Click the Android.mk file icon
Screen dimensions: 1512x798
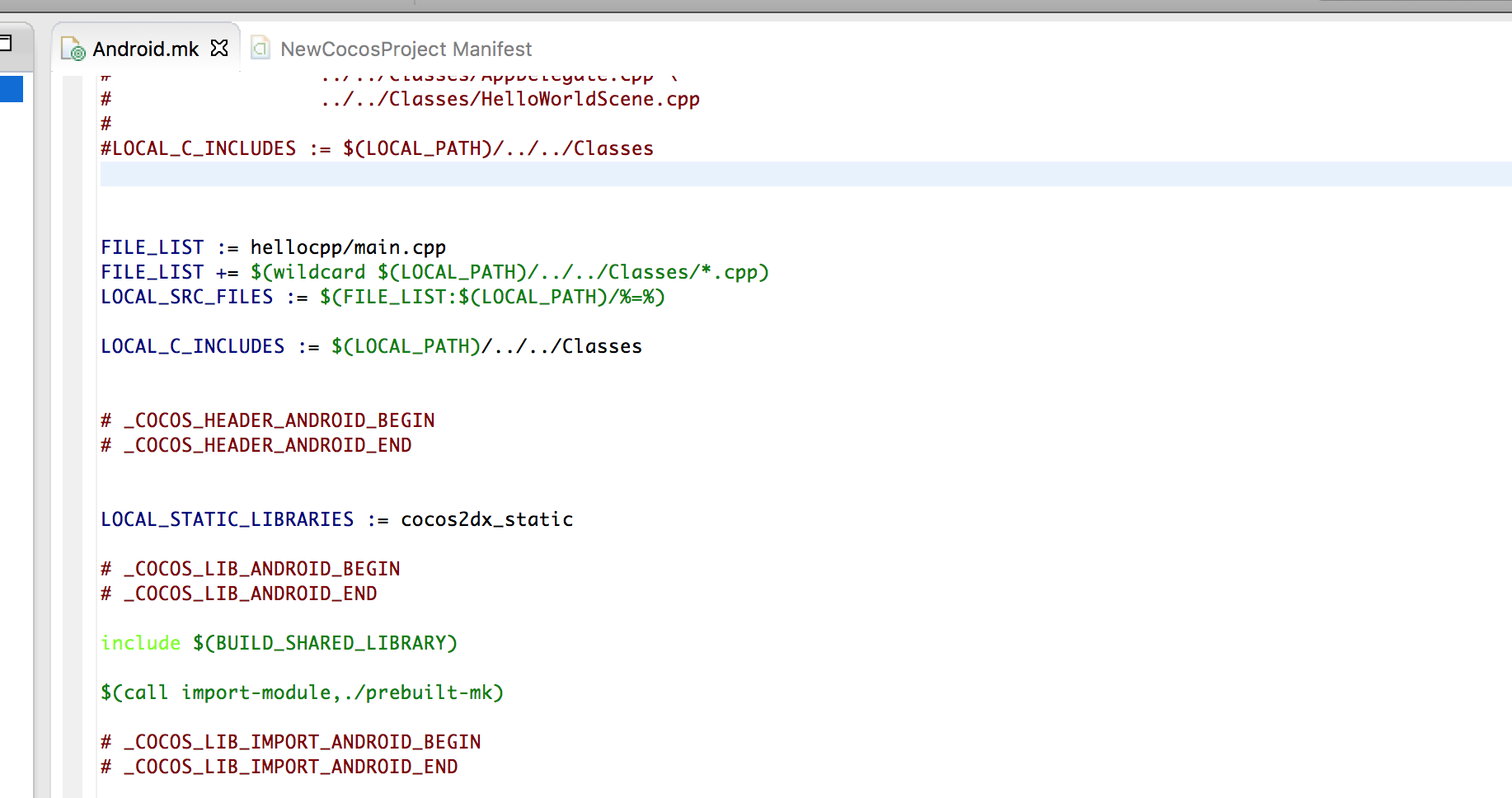73,49
